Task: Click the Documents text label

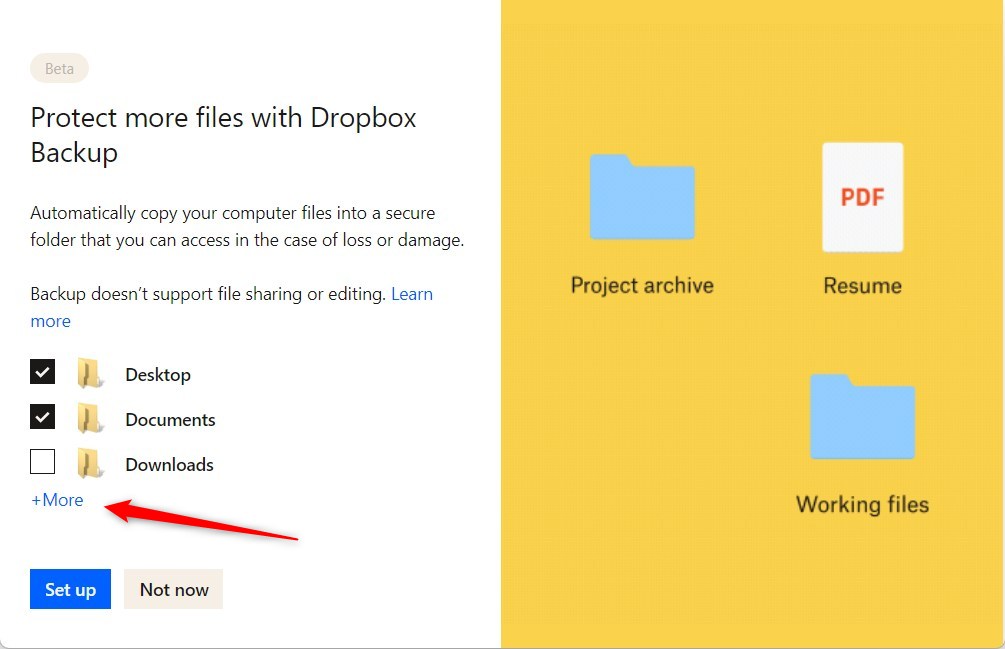Action: click(x=170, y=419)
